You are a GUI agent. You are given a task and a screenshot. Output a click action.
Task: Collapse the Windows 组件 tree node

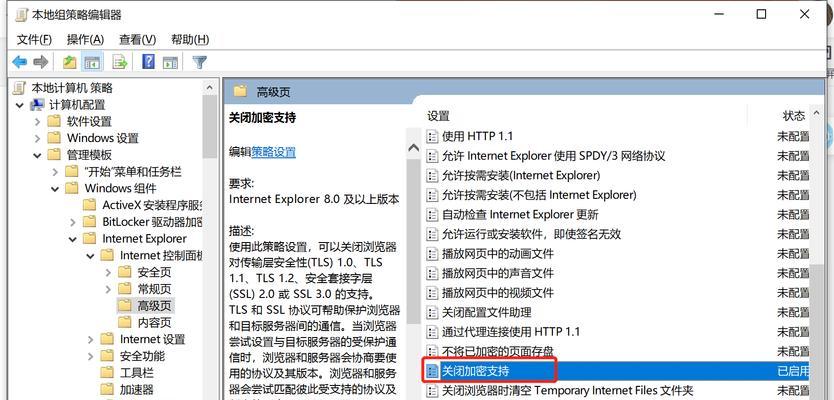pos(55,189)
